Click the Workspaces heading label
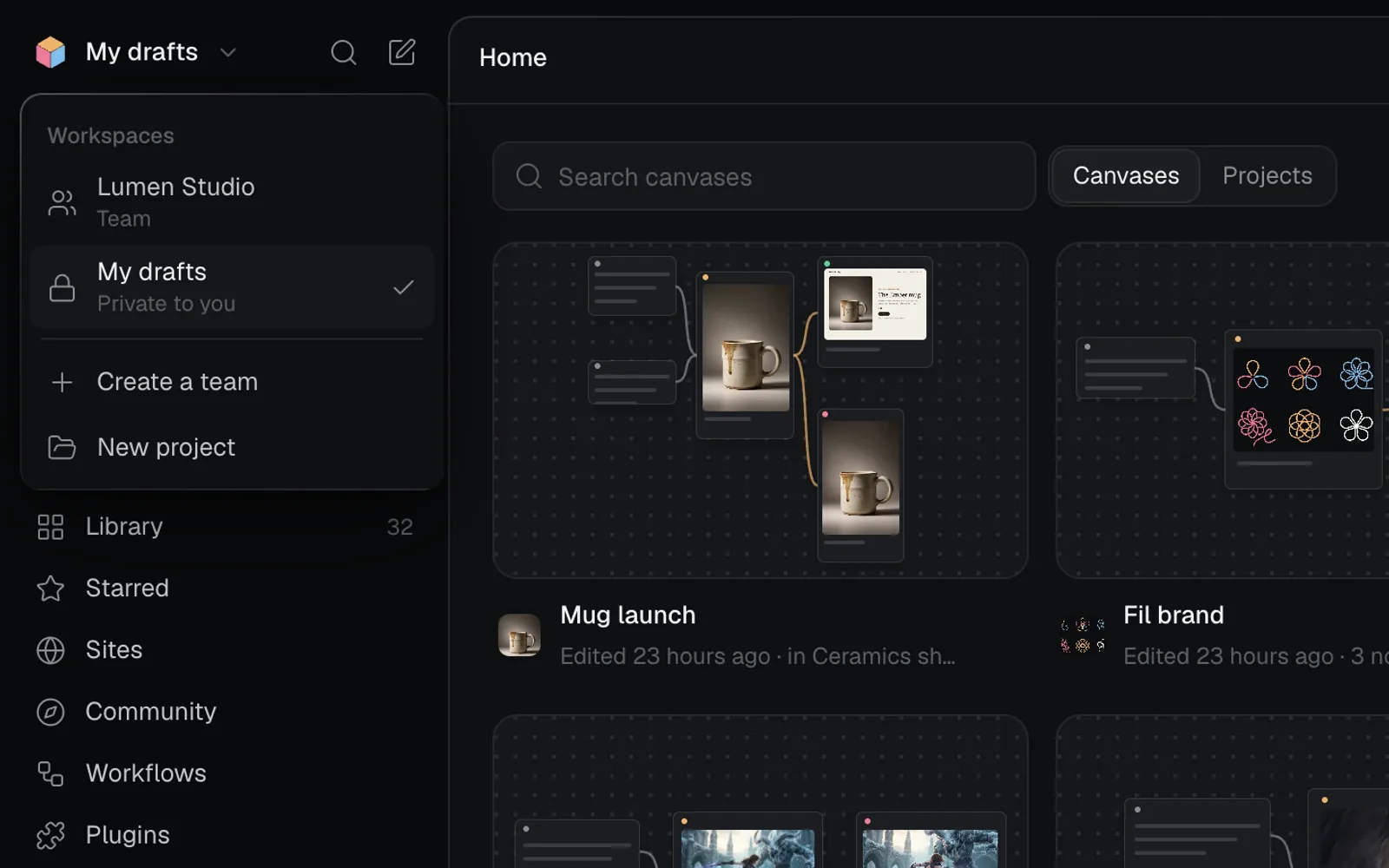The width and height of the screenshot is (1389, 868). (111, 135)
